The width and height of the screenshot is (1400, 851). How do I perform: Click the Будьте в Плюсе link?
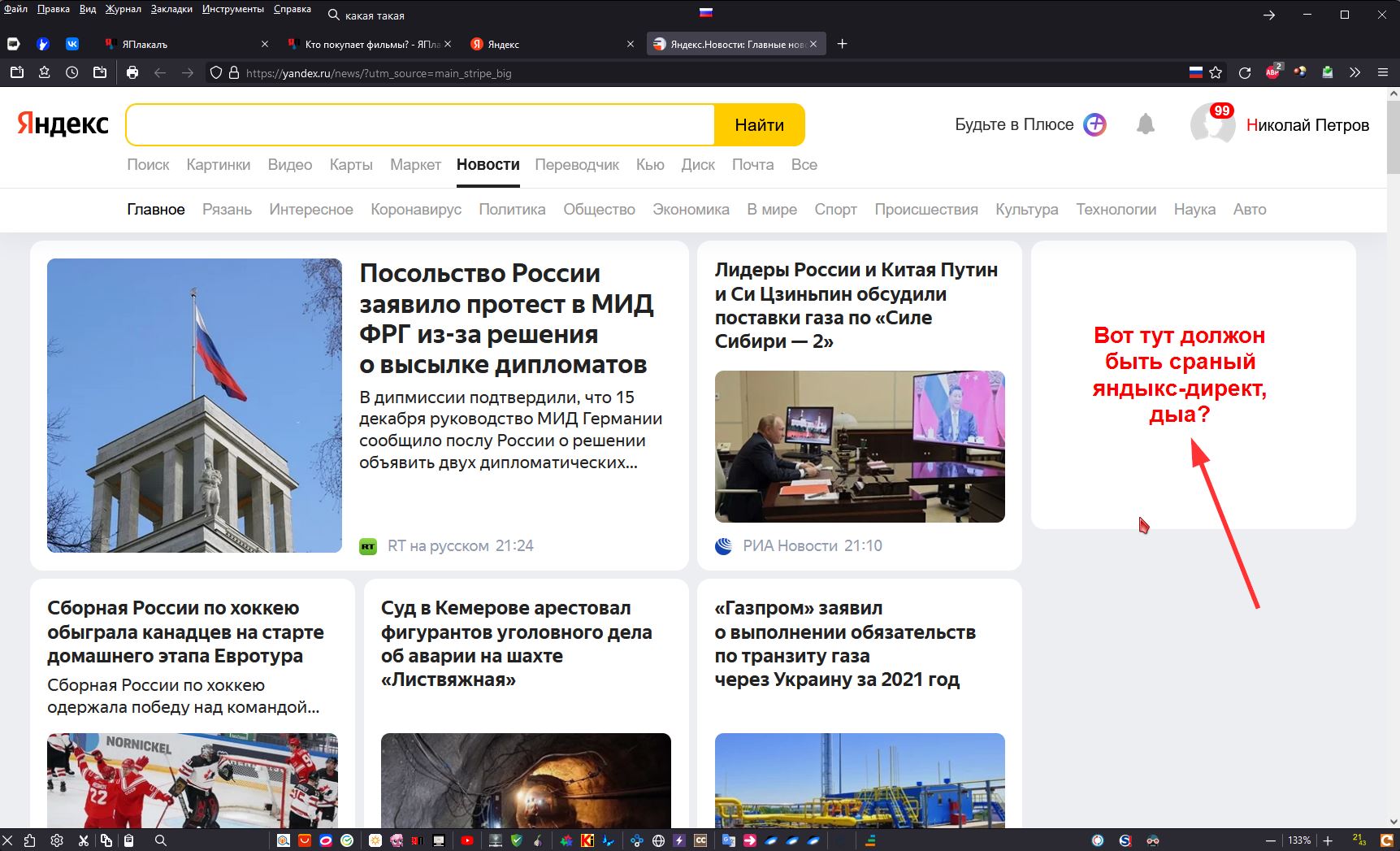[1014, 124]
